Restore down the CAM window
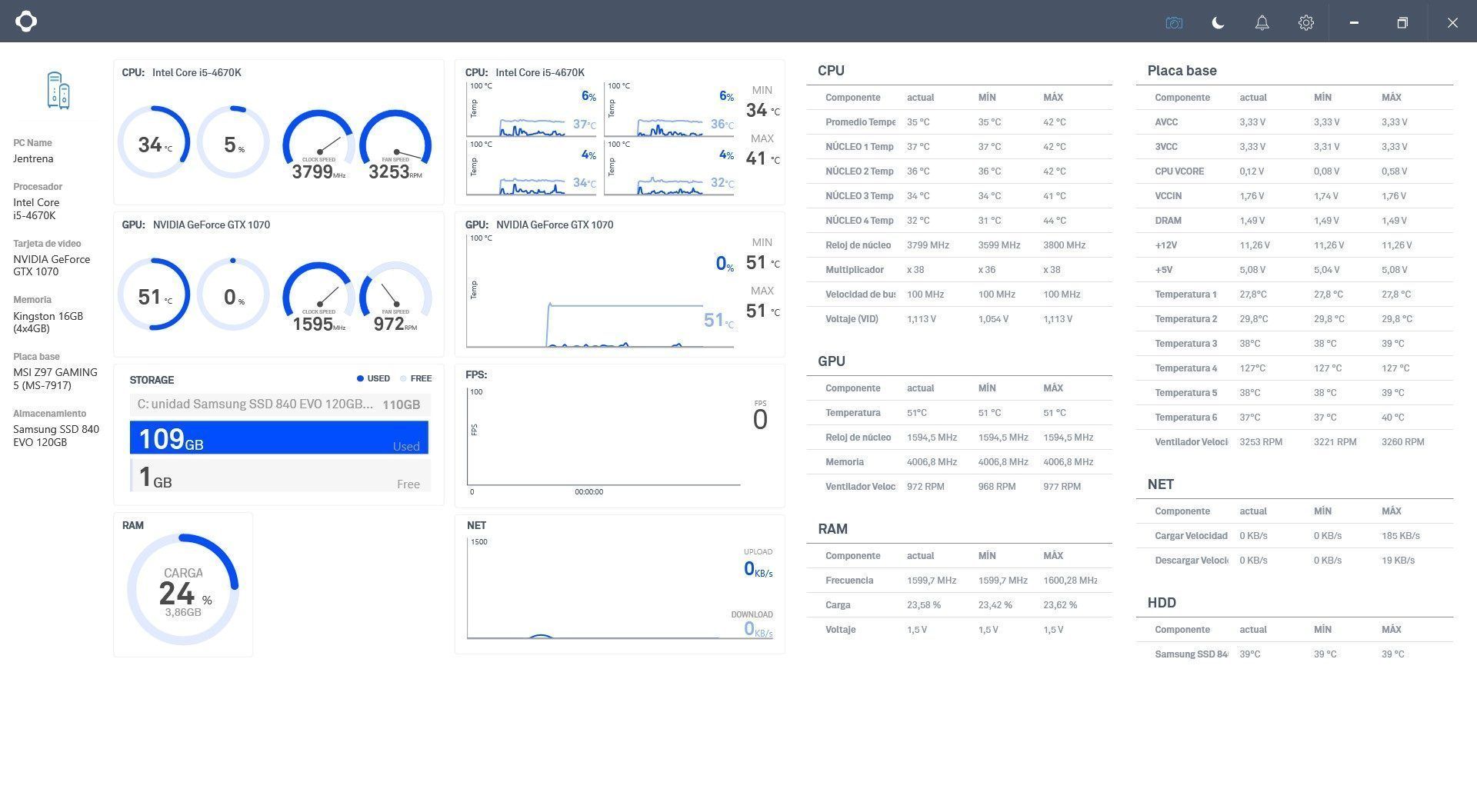Screen dimensions: 1477x812 [1402, 23]
